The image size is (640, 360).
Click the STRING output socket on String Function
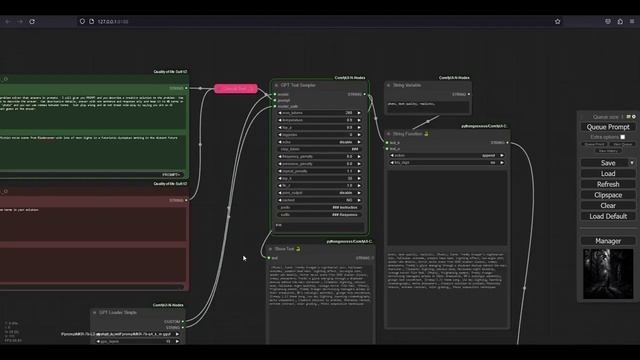coord(507,143)
